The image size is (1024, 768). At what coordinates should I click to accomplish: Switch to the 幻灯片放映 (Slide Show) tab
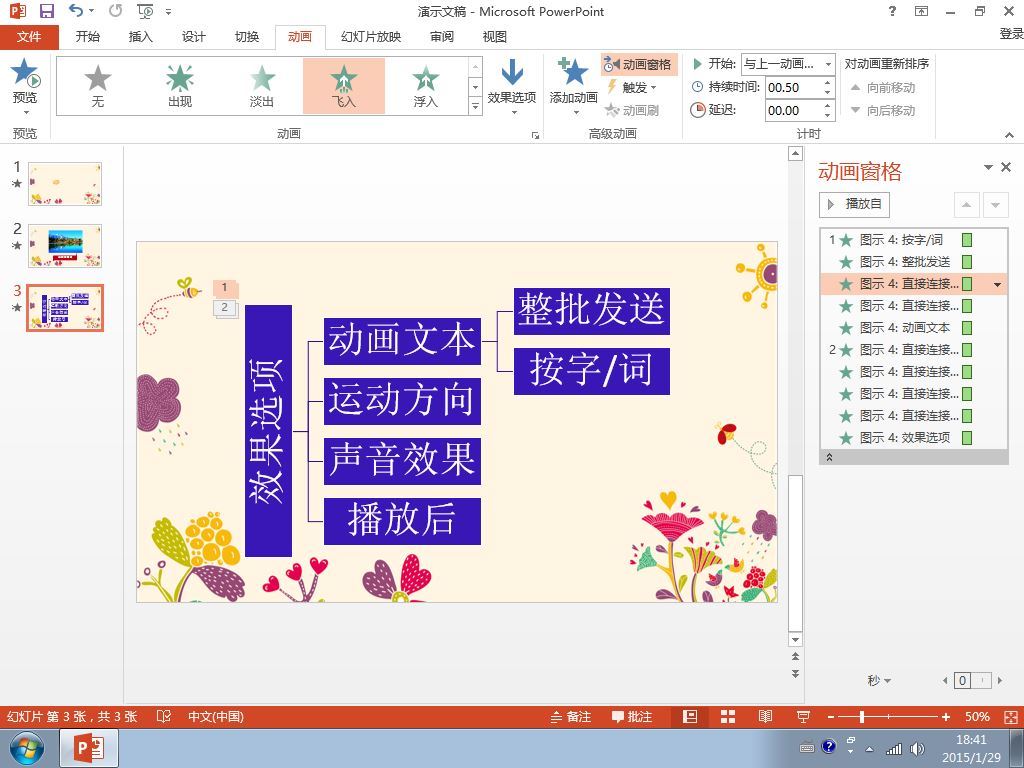371,37
